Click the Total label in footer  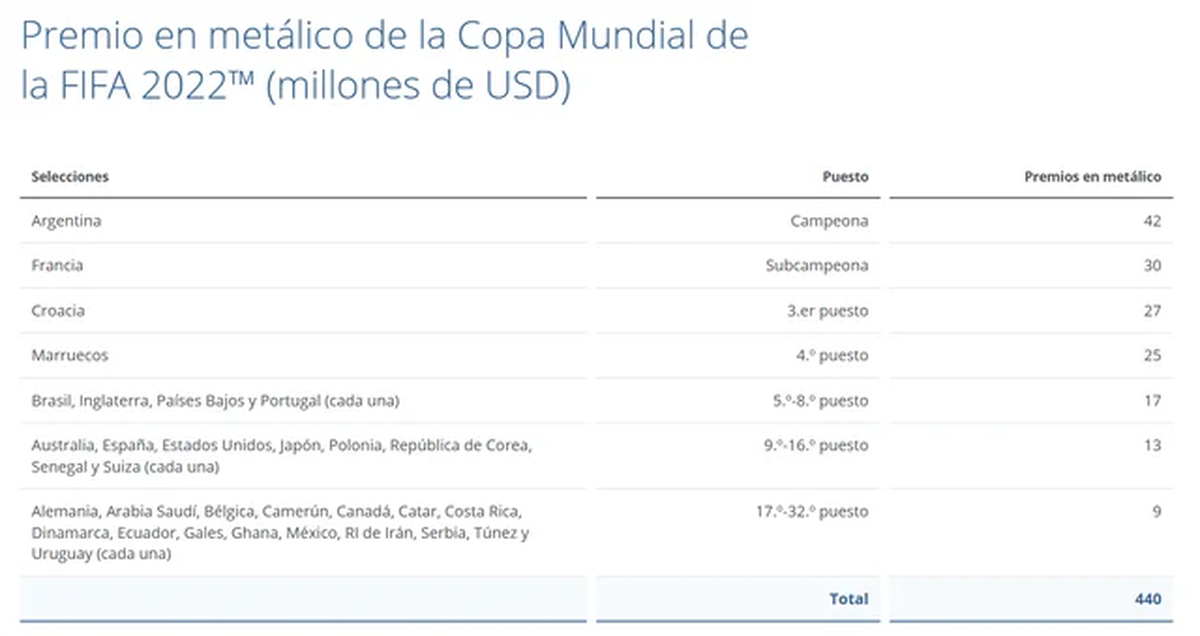tap(849, 599)
